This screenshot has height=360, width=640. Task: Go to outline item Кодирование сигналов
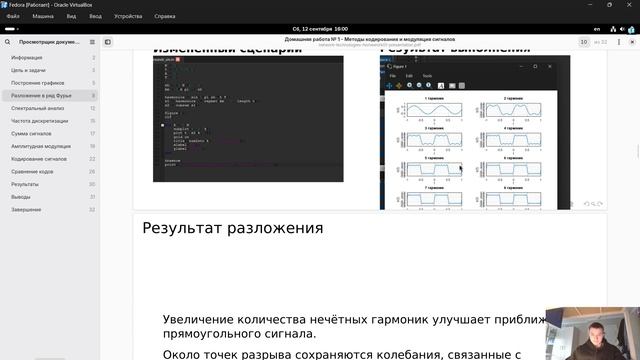coord(50,159)
